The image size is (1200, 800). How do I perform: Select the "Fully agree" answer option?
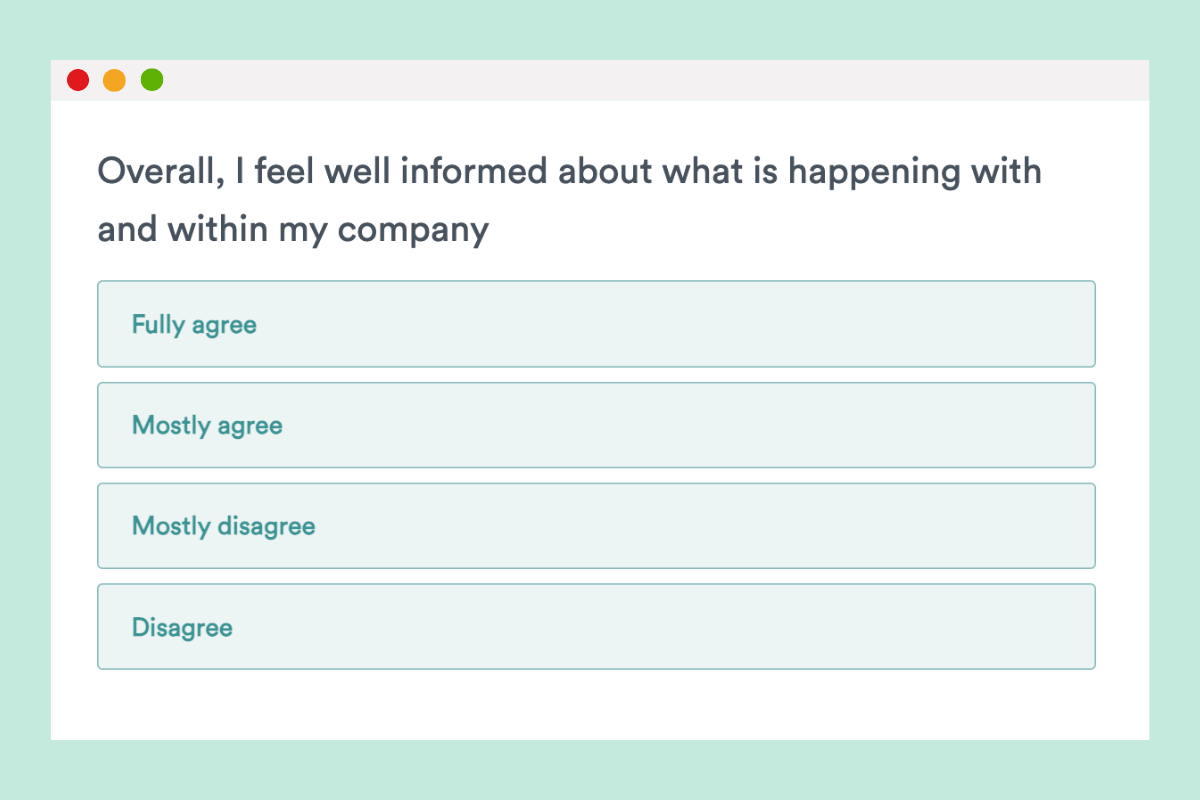coord(596,324)
